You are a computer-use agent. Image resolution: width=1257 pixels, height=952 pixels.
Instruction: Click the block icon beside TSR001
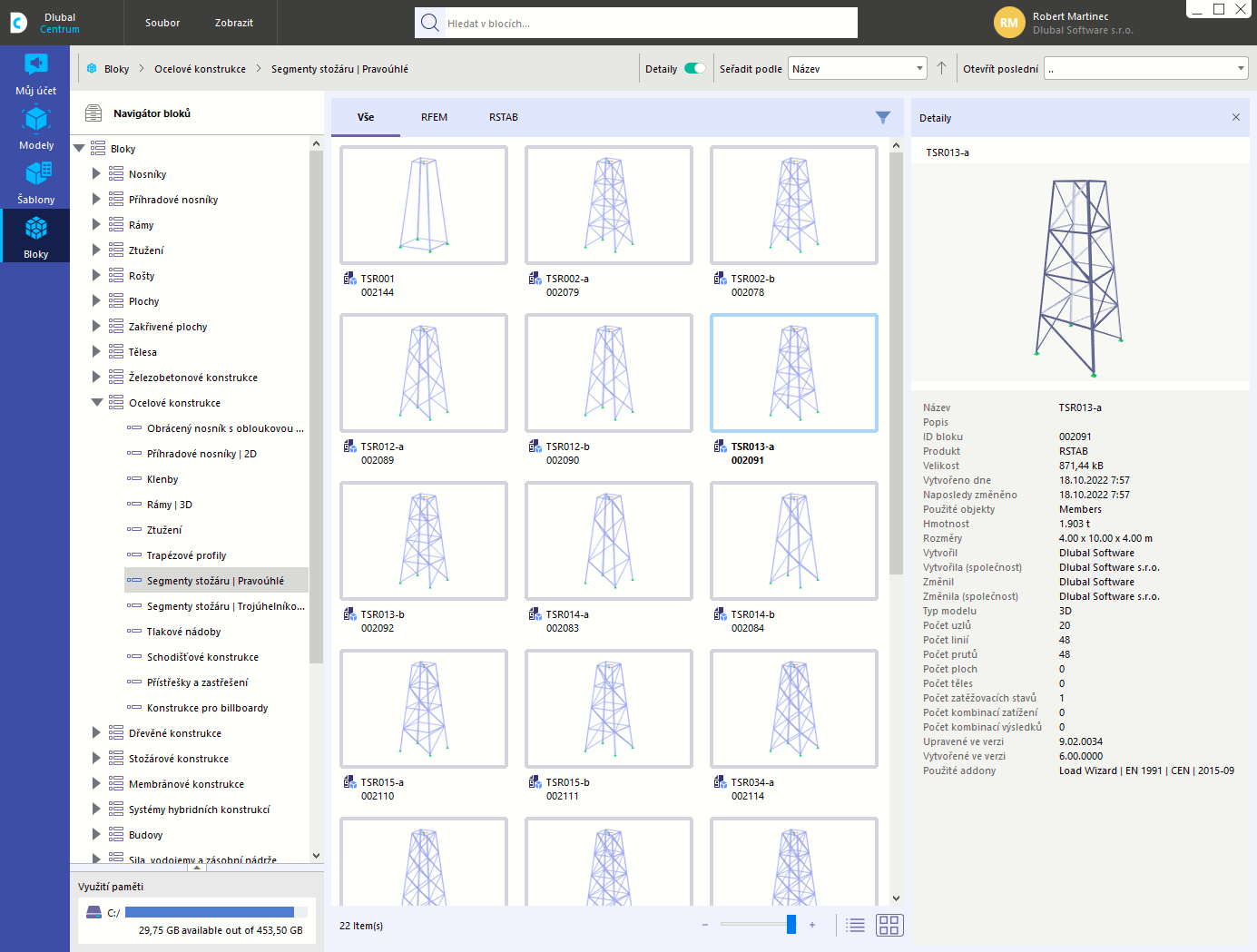pos(349,279)
